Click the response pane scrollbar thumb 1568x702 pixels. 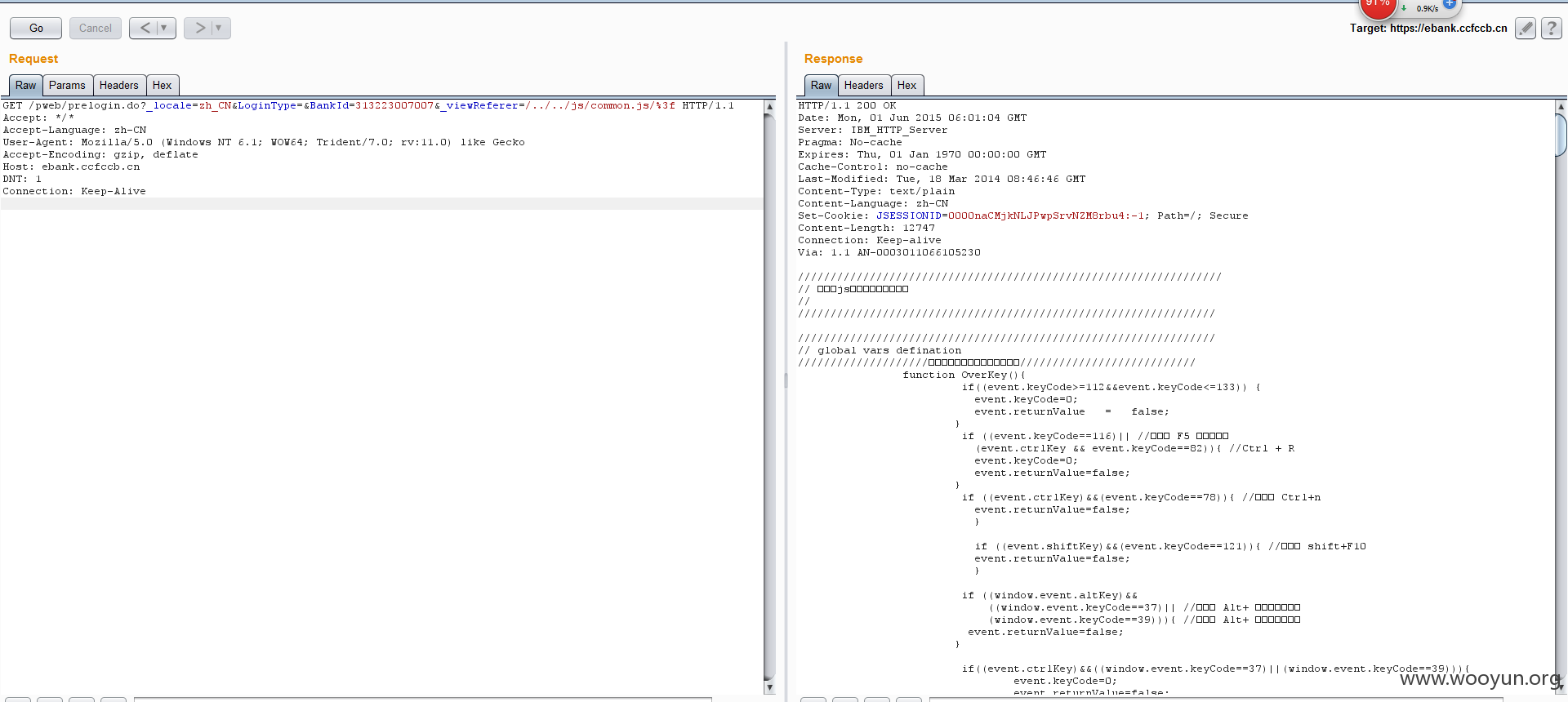1561,135
